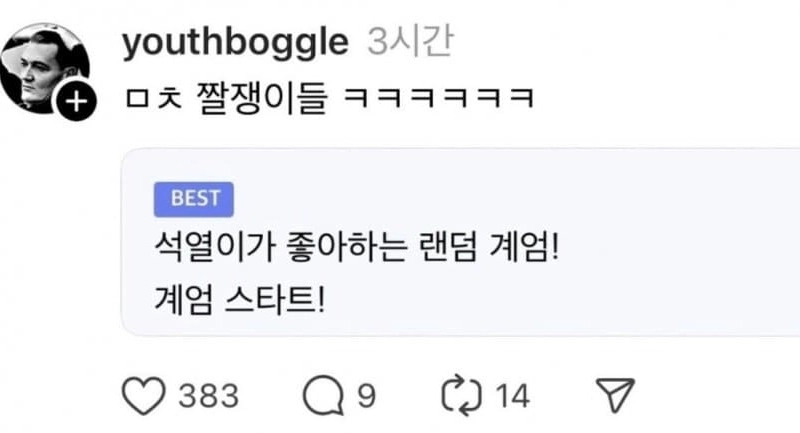Tap the word 스타트! in the quote
The height and width of the screenshot is (433, 800).
[274, 299]
